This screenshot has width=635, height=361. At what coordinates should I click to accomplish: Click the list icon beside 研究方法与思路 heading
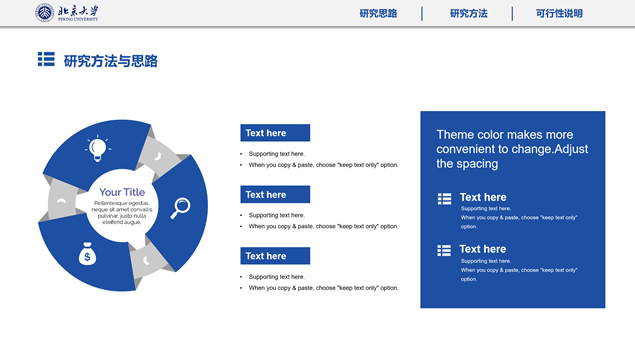tap(46, 59)
